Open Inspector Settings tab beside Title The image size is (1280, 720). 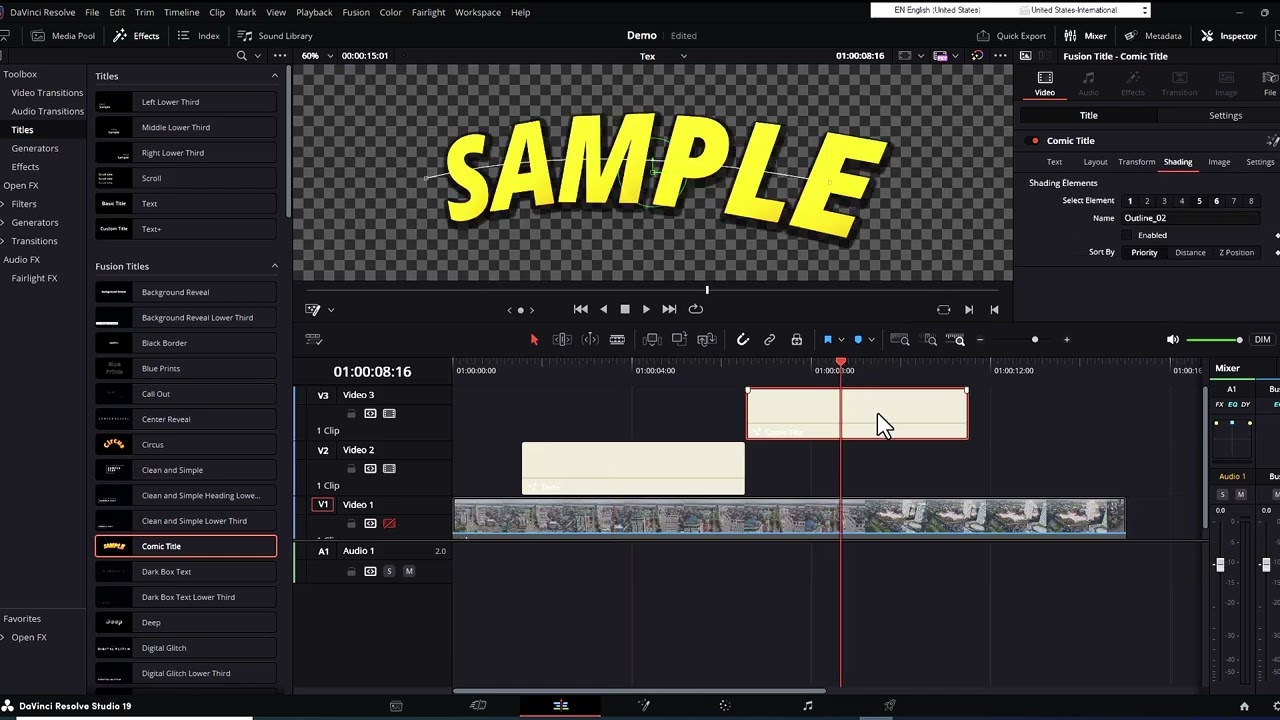[x=1225, y=116]
